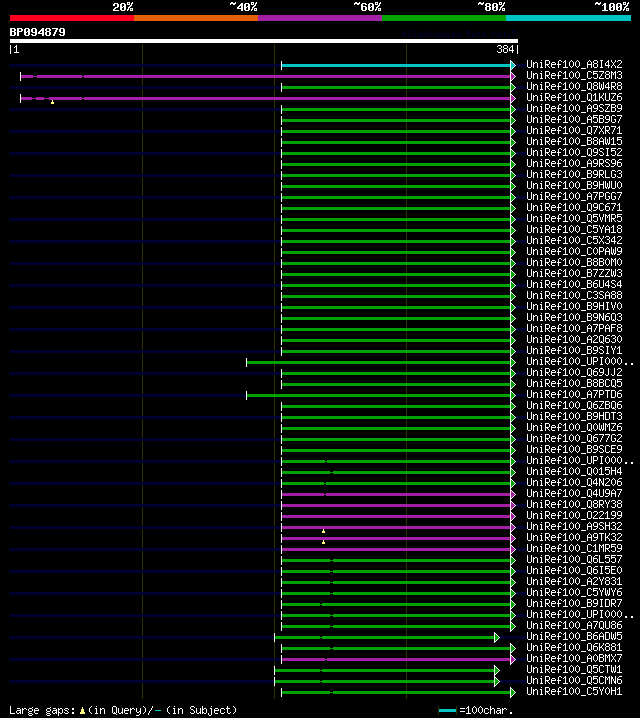Click the end arrowhead of UniRef100_B6ADW5 alignment
This screenshot has width=640, height=718.
click(x=497, y=637)
